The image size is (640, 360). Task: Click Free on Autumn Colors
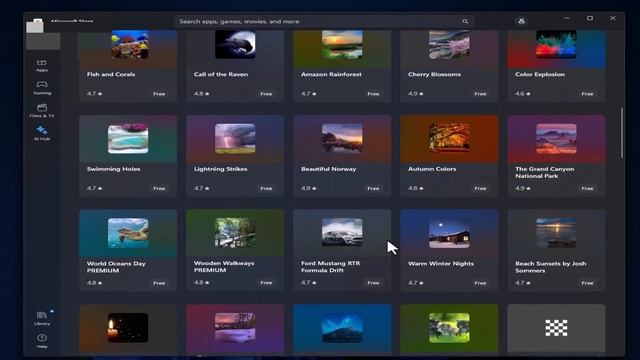[x=480, y=189]
